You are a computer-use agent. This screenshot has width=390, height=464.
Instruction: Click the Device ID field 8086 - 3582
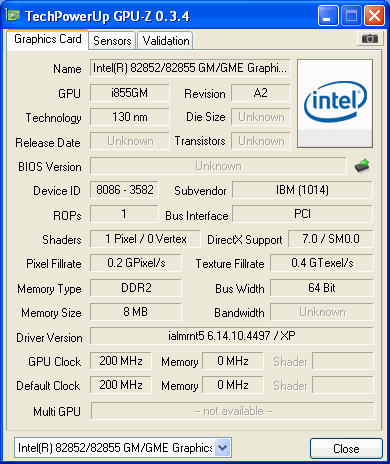click(x=124, y=190)
